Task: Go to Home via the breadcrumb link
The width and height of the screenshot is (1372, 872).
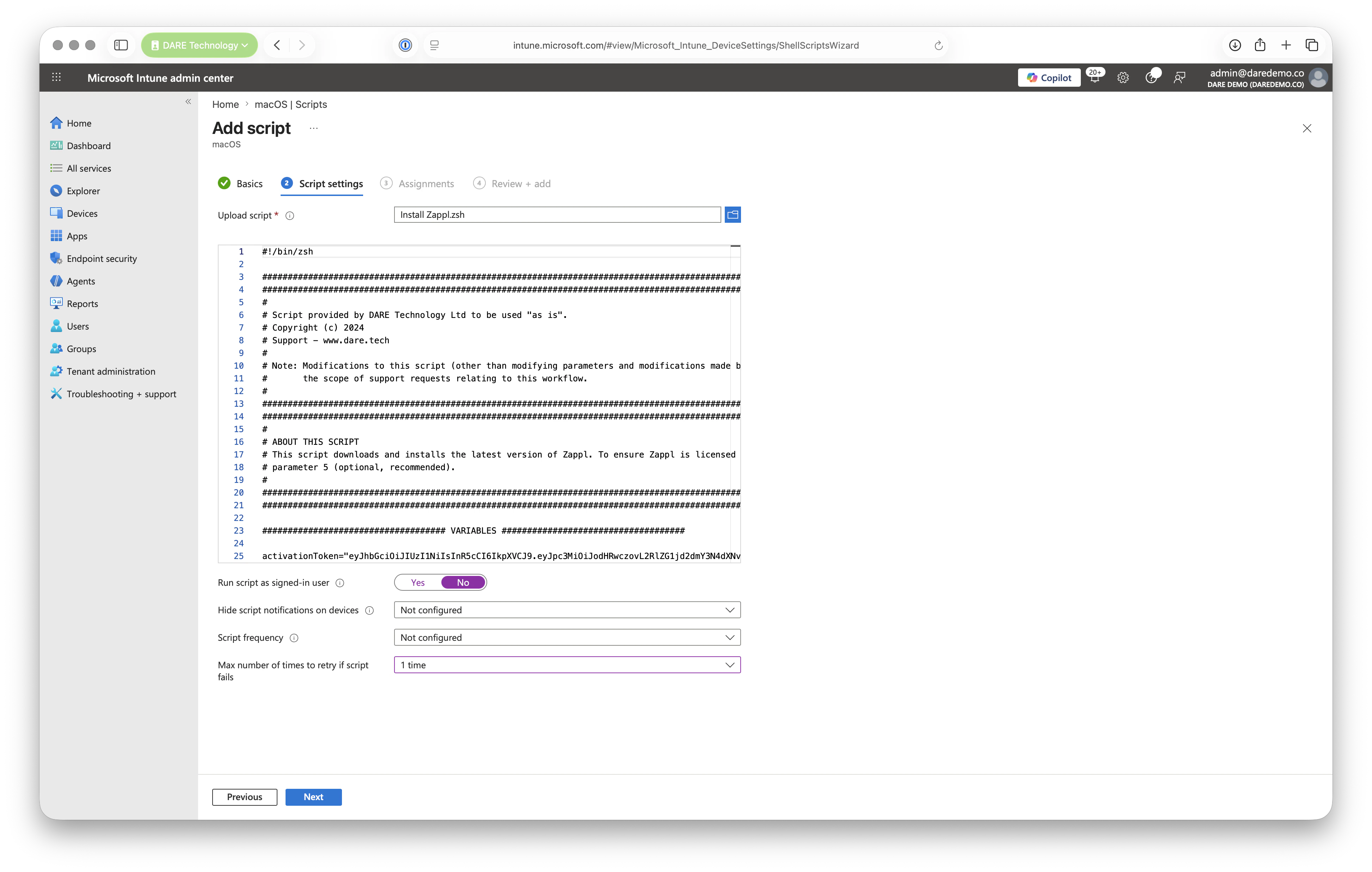Action: (226, 104)
